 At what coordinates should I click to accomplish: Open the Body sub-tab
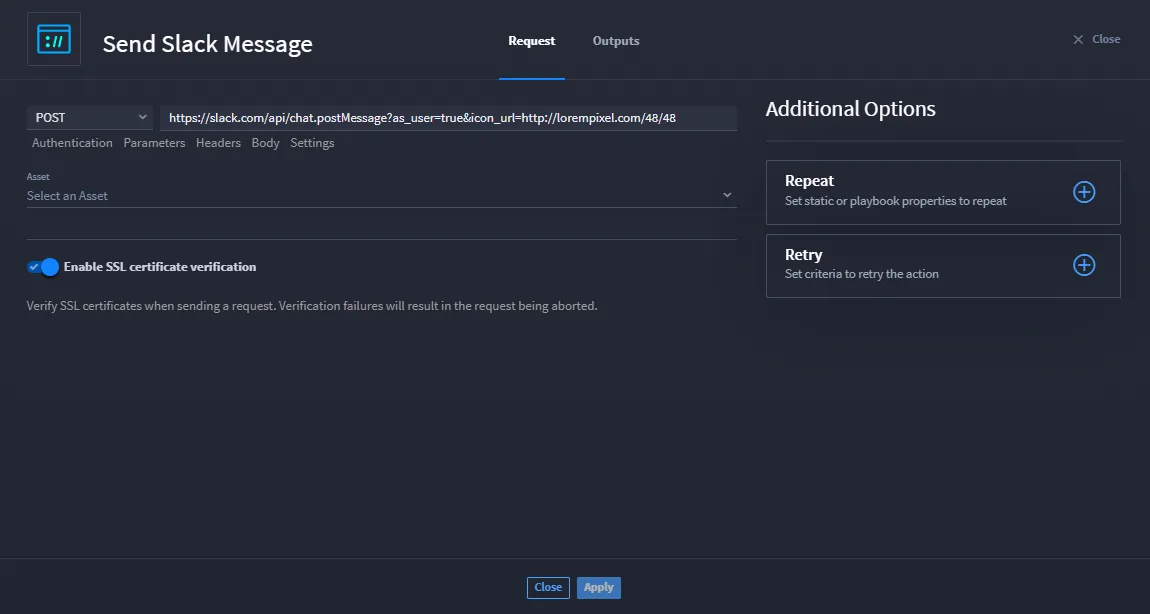(265, 143)
